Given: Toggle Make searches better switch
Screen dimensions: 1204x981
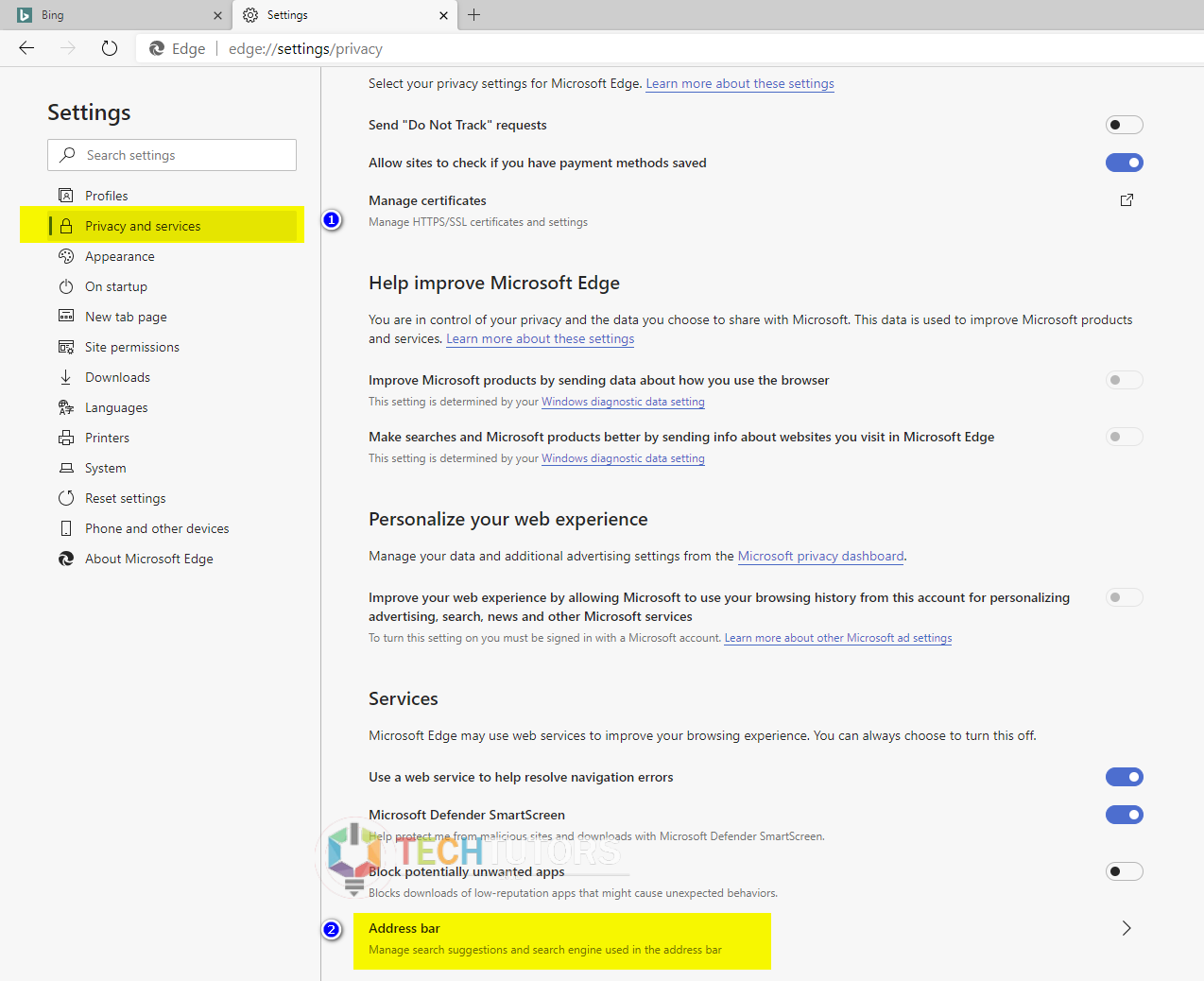Looking at the screenshot, I should click(1125, 437).
